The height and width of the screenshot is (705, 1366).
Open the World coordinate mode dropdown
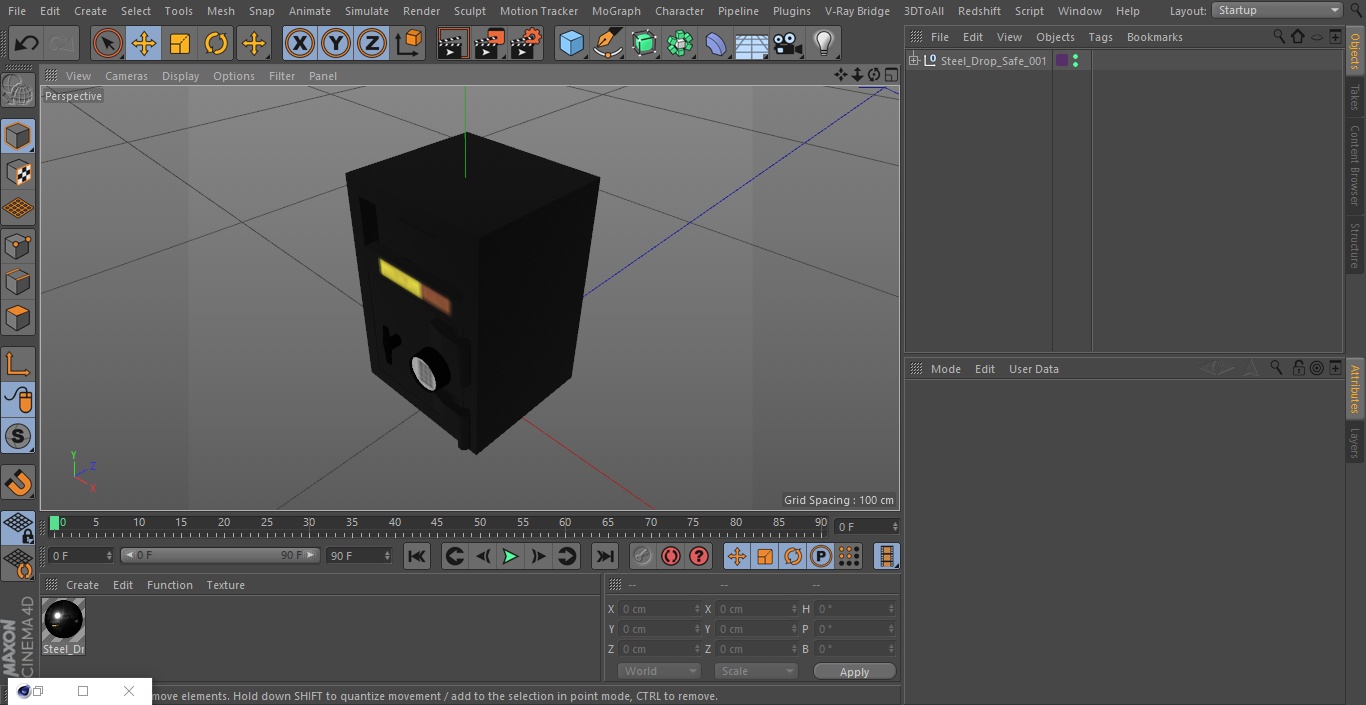click(659, 671)
